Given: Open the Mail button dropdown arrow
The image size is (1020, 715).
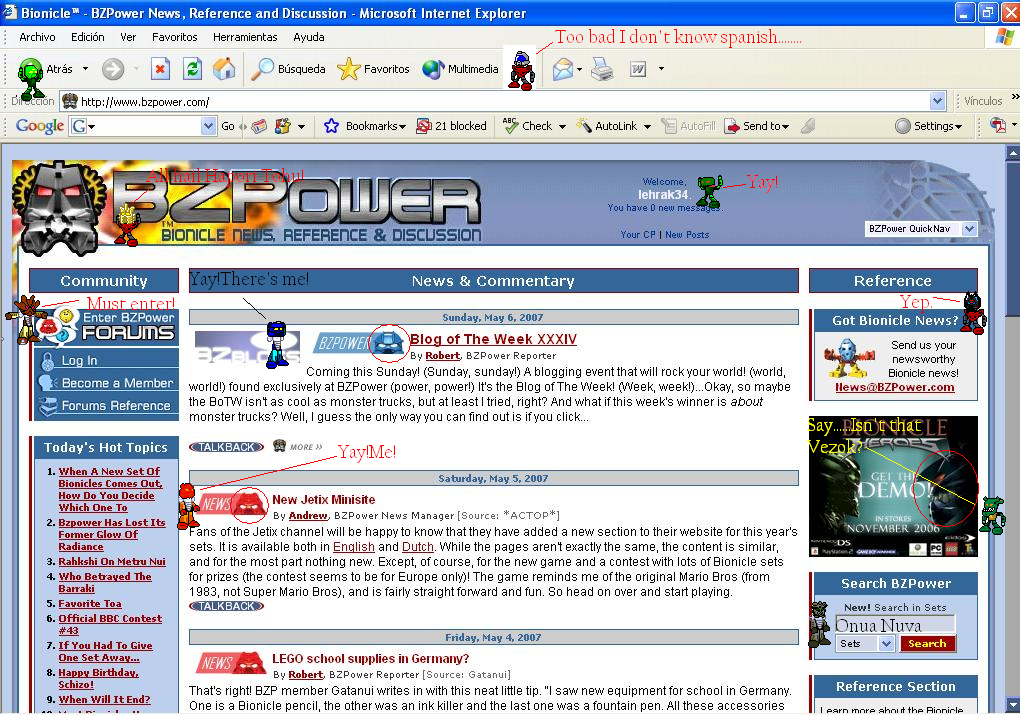Looking at the screenshot, I should pyautogui.click(x=579, y=68).
